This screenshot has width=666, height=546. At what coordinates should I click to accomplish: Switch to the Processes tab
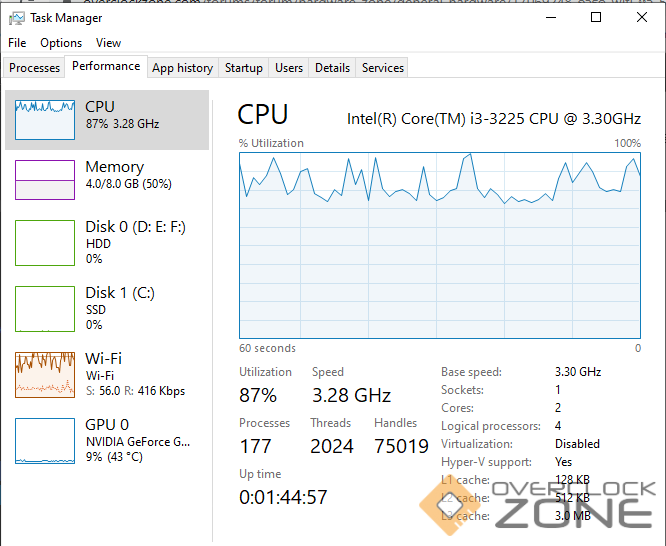35,68
